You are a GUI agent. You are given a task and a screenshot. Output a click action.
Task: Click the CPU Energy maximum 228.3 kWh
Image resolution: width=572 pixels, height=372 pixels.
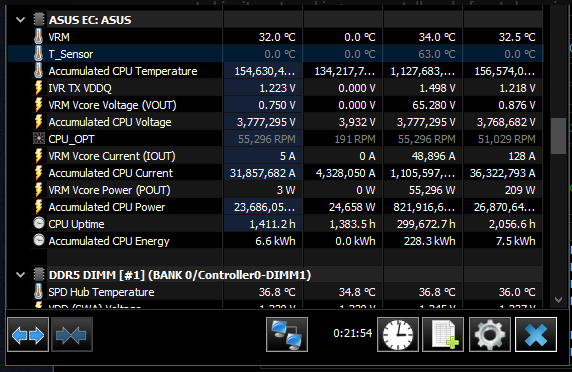(429, 241)
